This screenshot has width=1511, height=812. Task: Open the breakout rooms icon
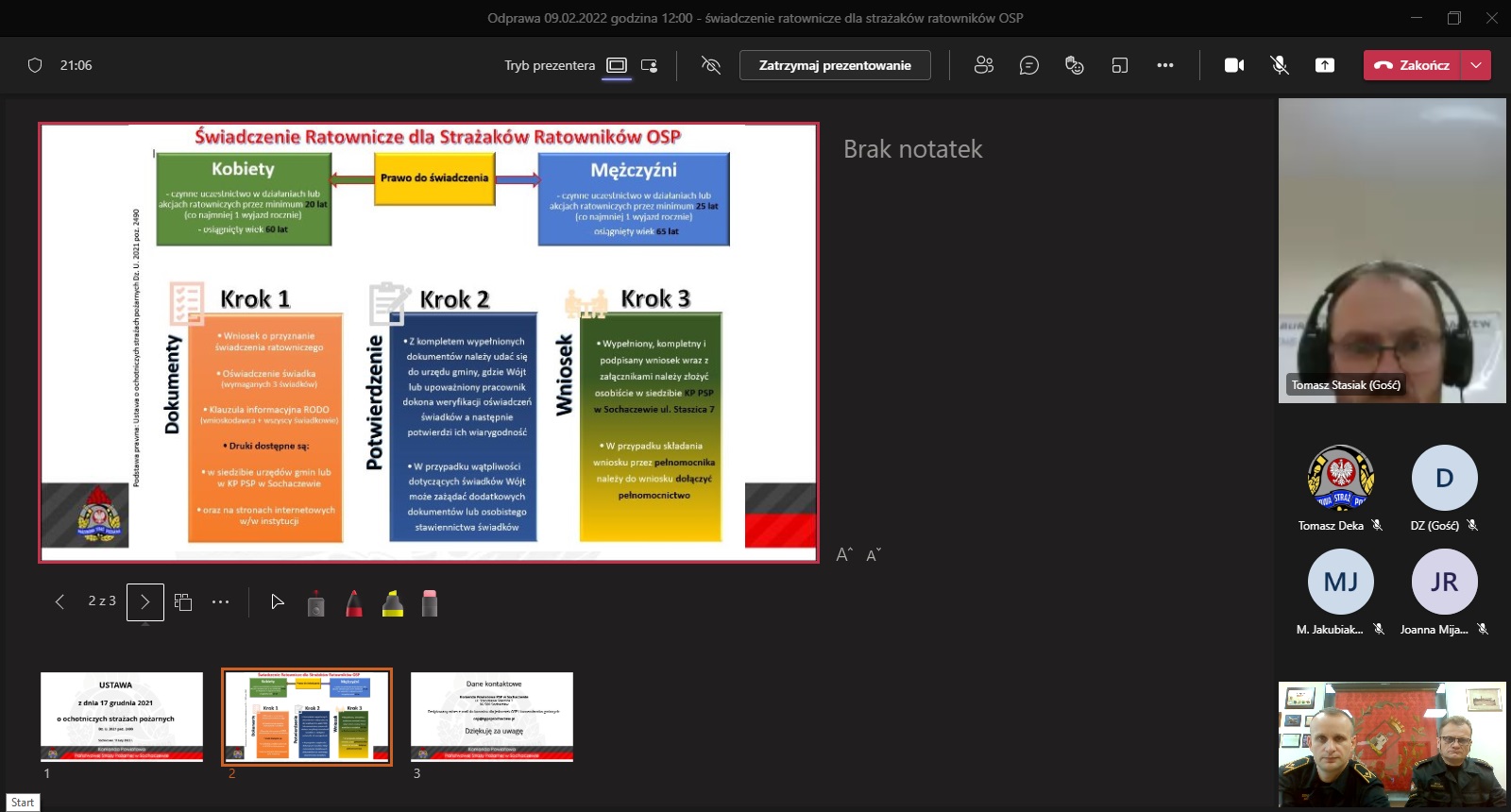coord(1119,65)
